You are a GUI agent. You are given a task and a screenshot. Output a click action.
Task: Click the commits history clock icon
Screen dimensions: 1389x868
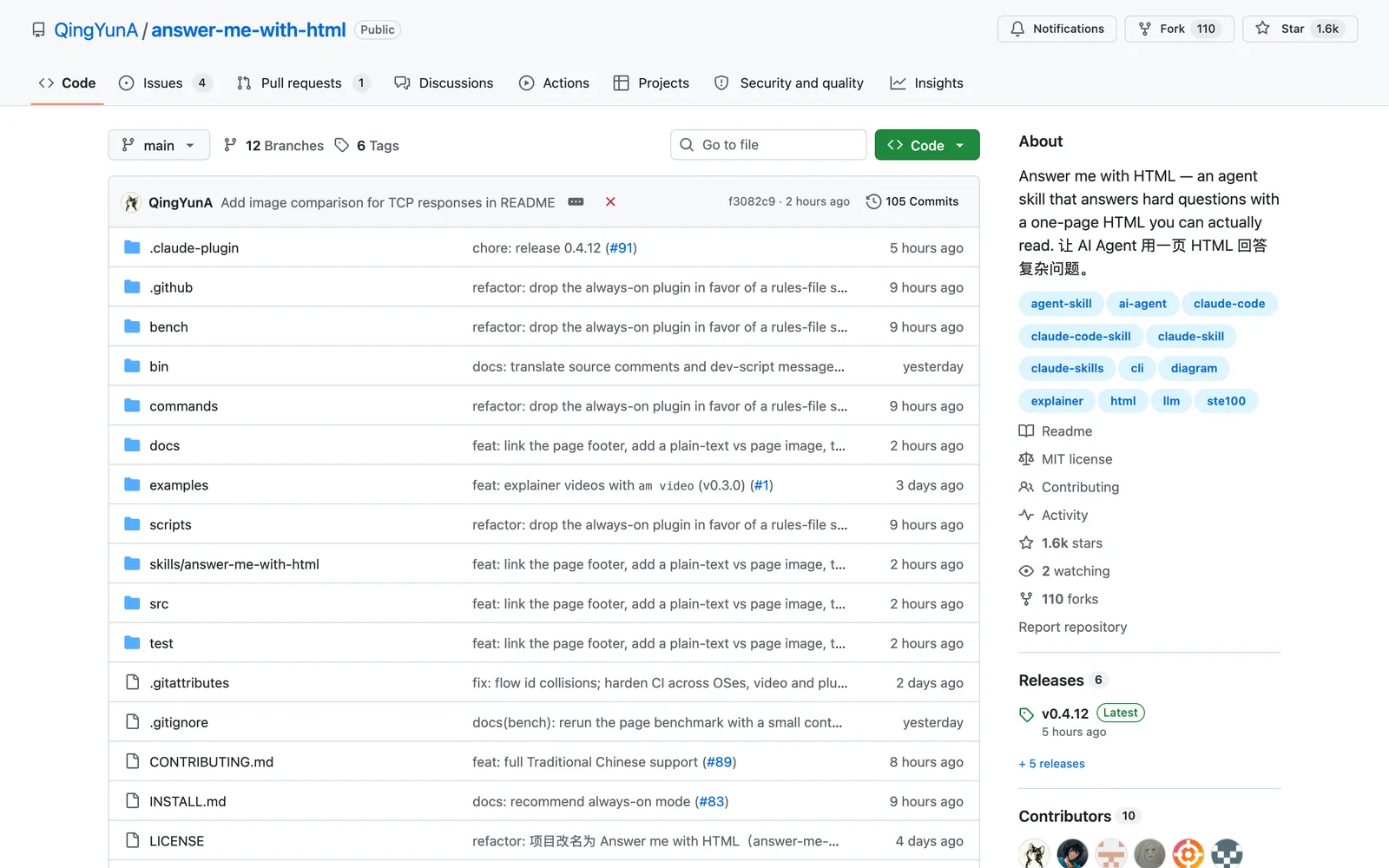pos(873,201)
